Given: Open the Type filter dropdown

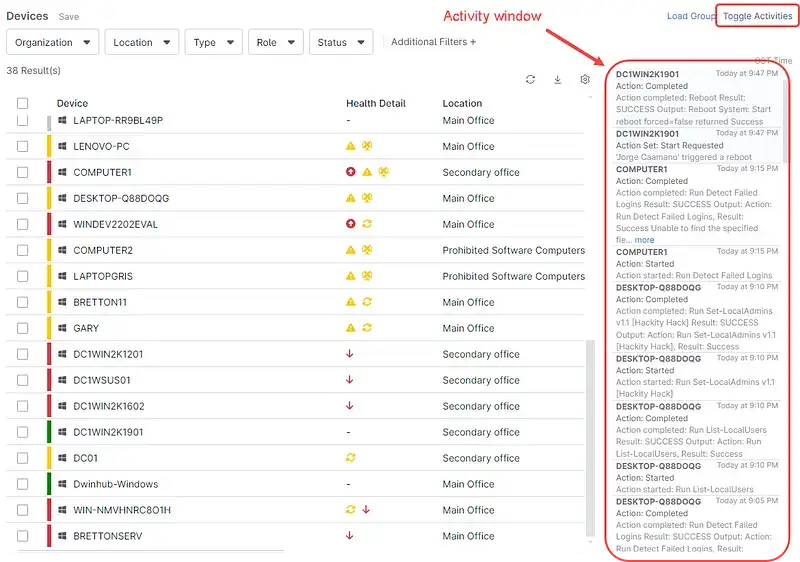Looking at the screenshot, I should click(x=213, y=42).
